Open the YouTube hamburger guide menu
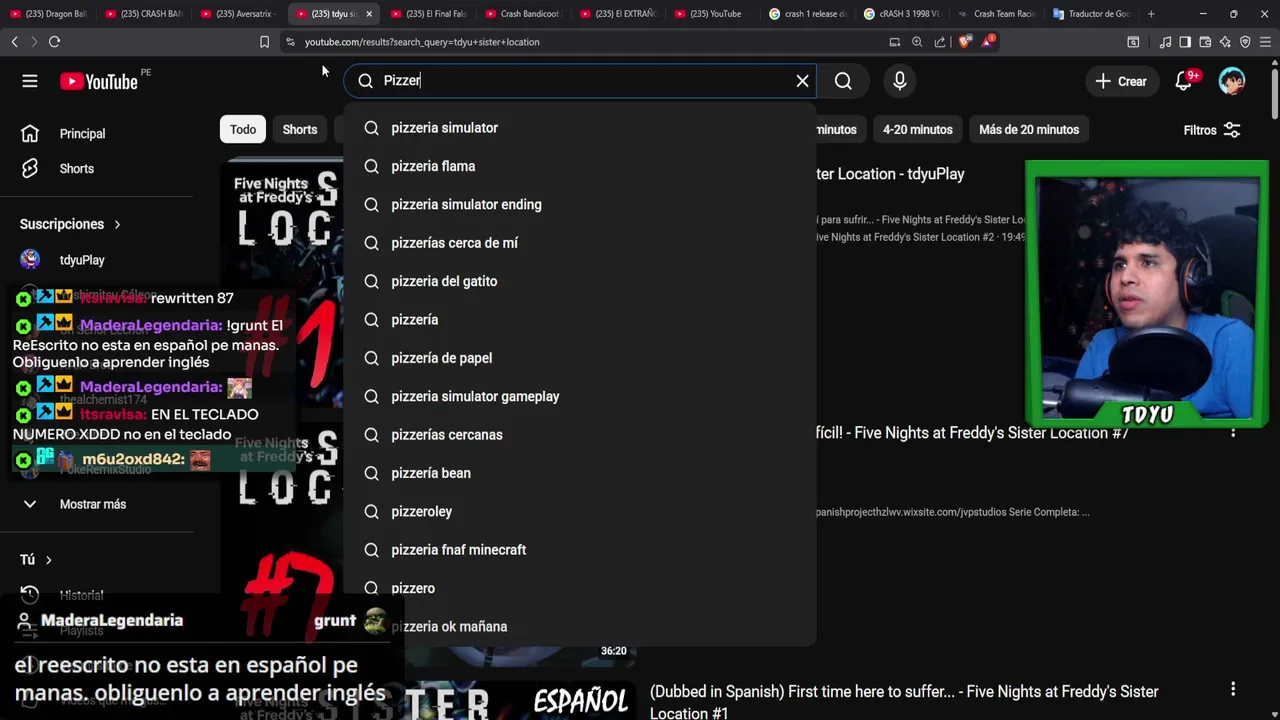 coord(30,81)
